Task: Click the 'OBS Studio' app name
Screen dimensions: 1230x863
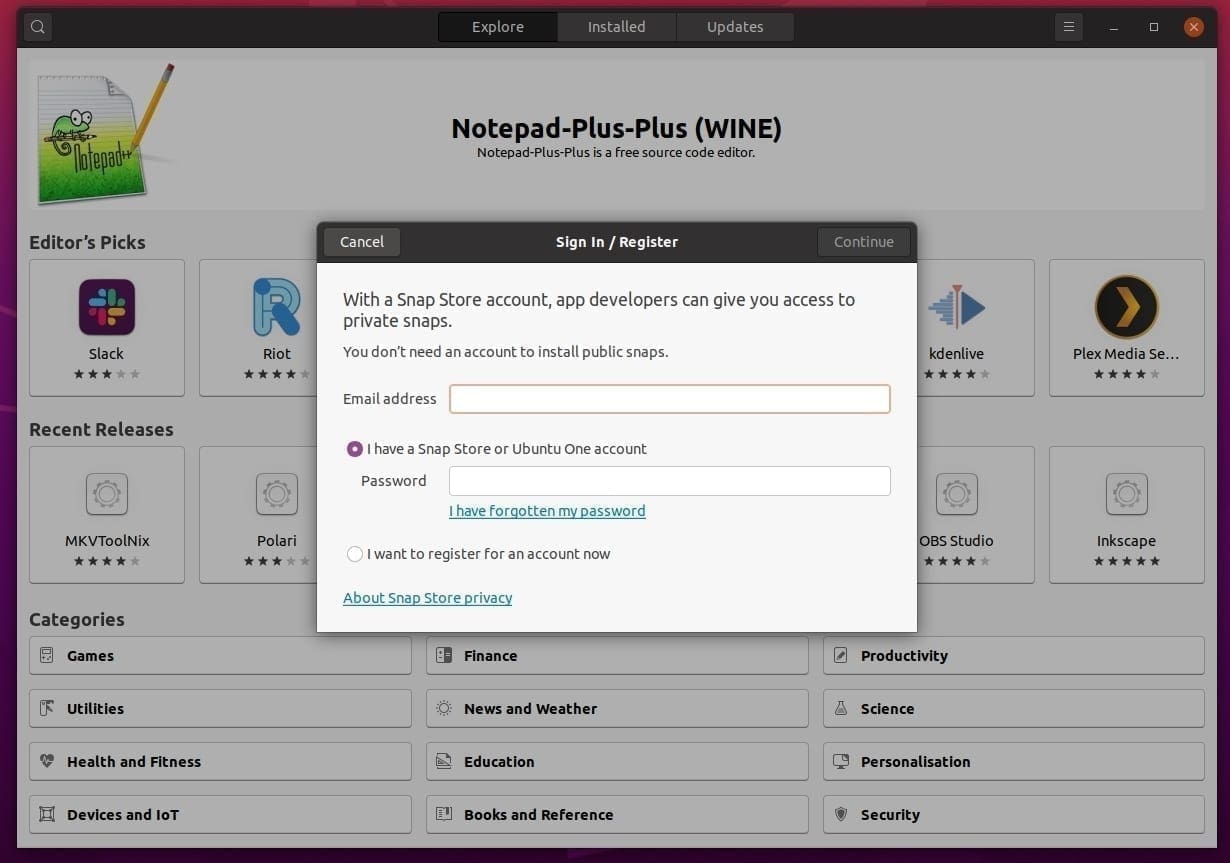Action: (x=957, y=541)
